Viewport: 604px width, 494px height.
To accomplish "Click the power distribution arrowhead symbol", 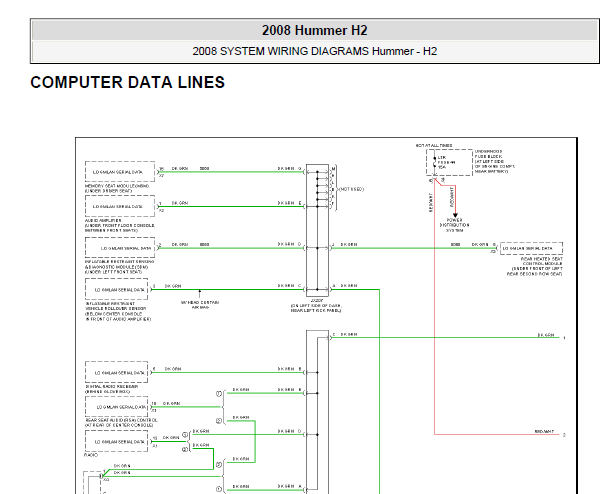I will pos(455,215).
